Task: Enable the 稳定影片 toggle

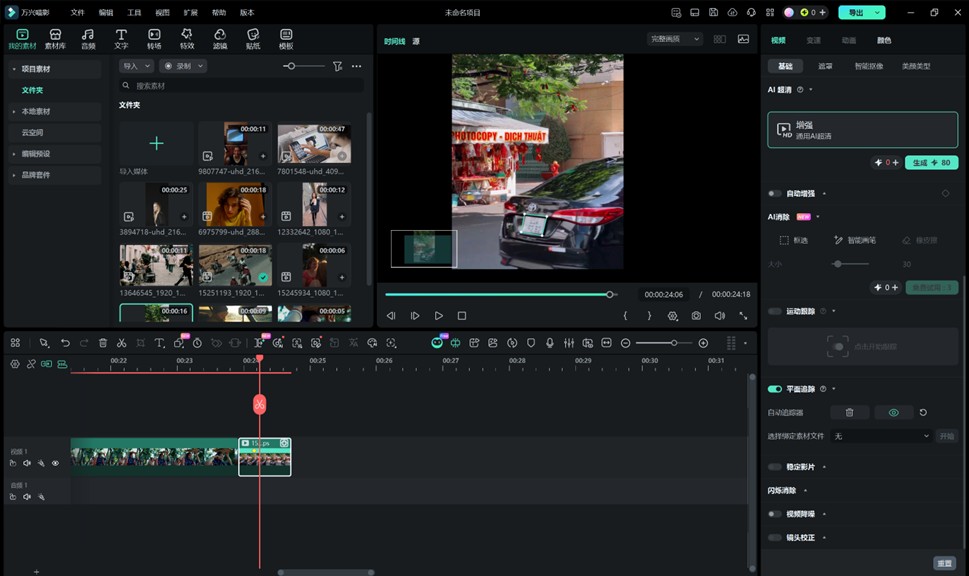Action: coord(775,467)
